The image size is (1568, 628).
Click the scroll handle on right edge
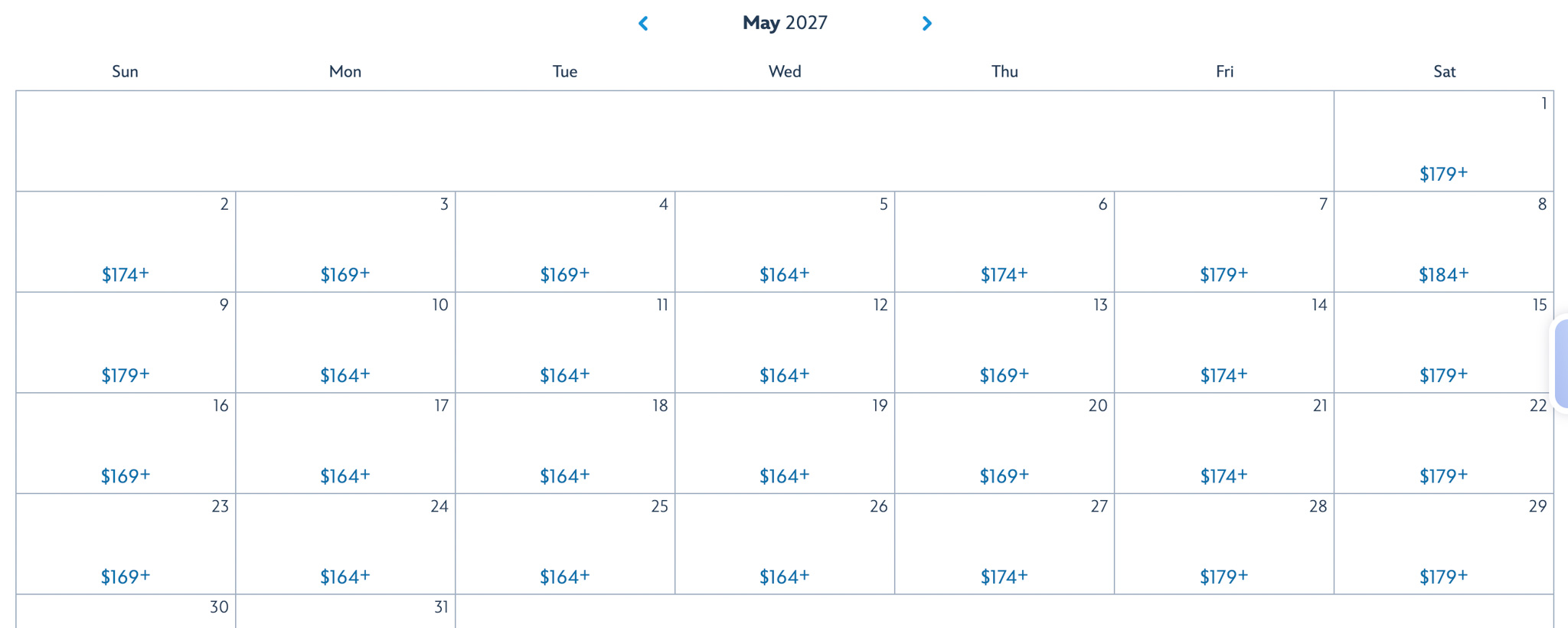click(1562, 365)
